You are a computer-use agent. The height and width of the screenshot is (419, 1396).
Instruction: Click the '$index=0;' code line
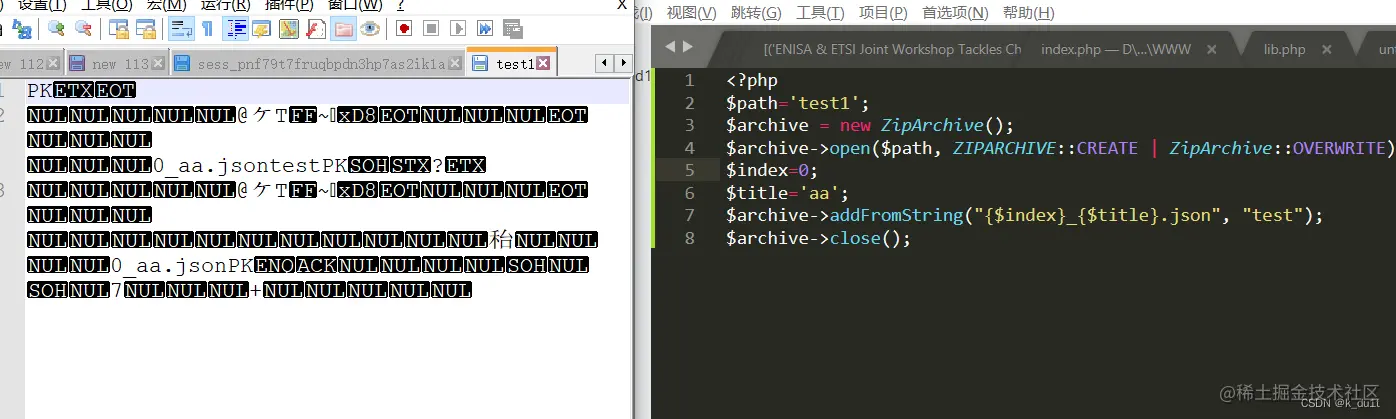point(772,170)
